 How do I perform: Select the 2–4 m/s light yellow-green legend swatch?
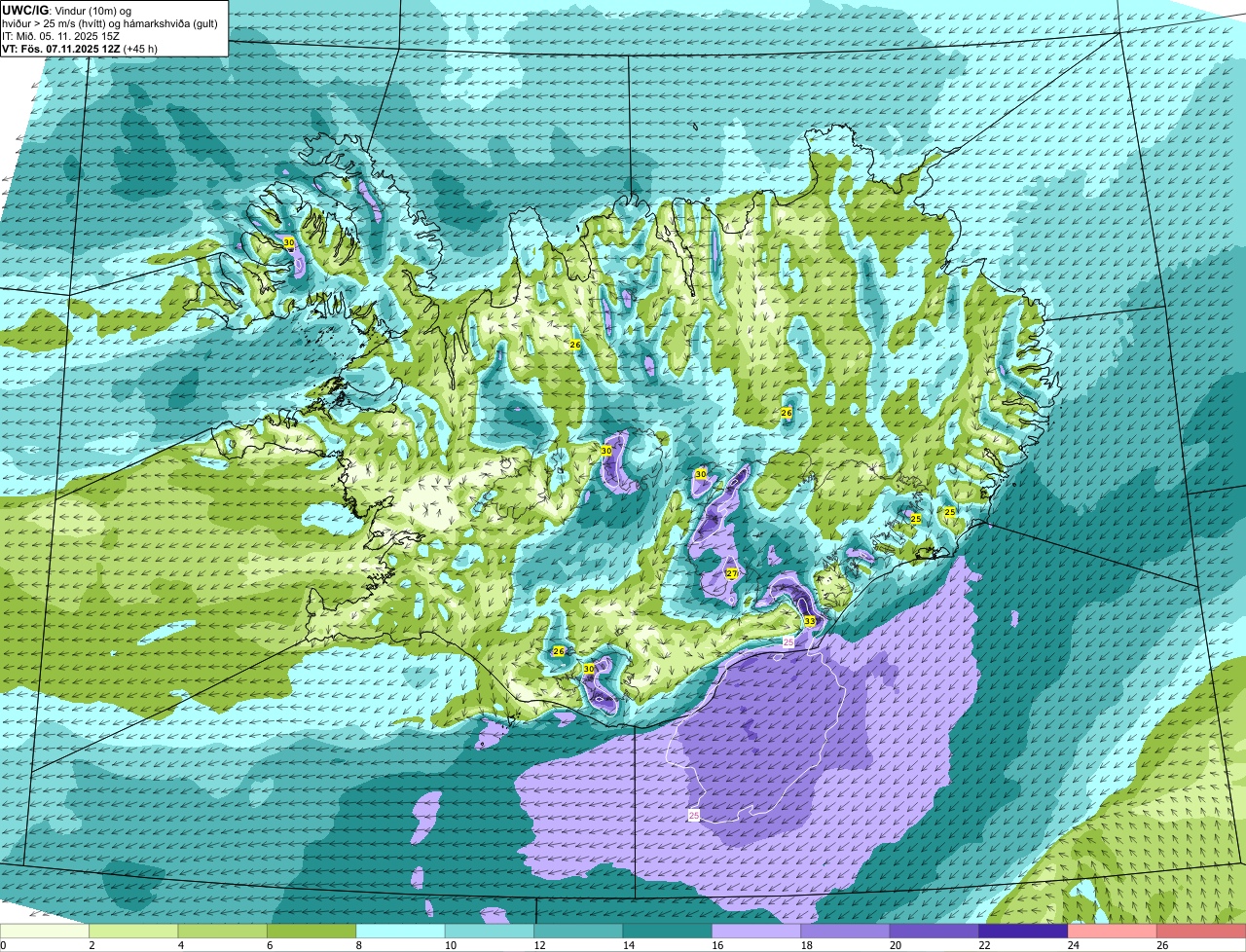tap(134, 932)
